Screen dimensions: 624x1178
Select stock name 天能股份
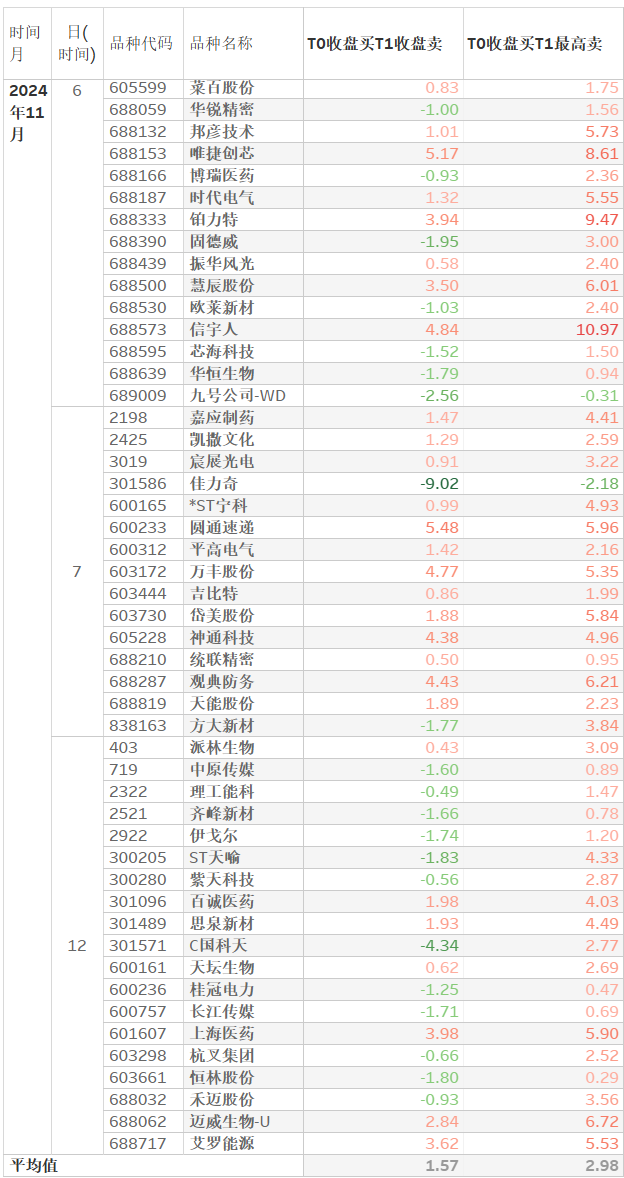tap(222, 704)
